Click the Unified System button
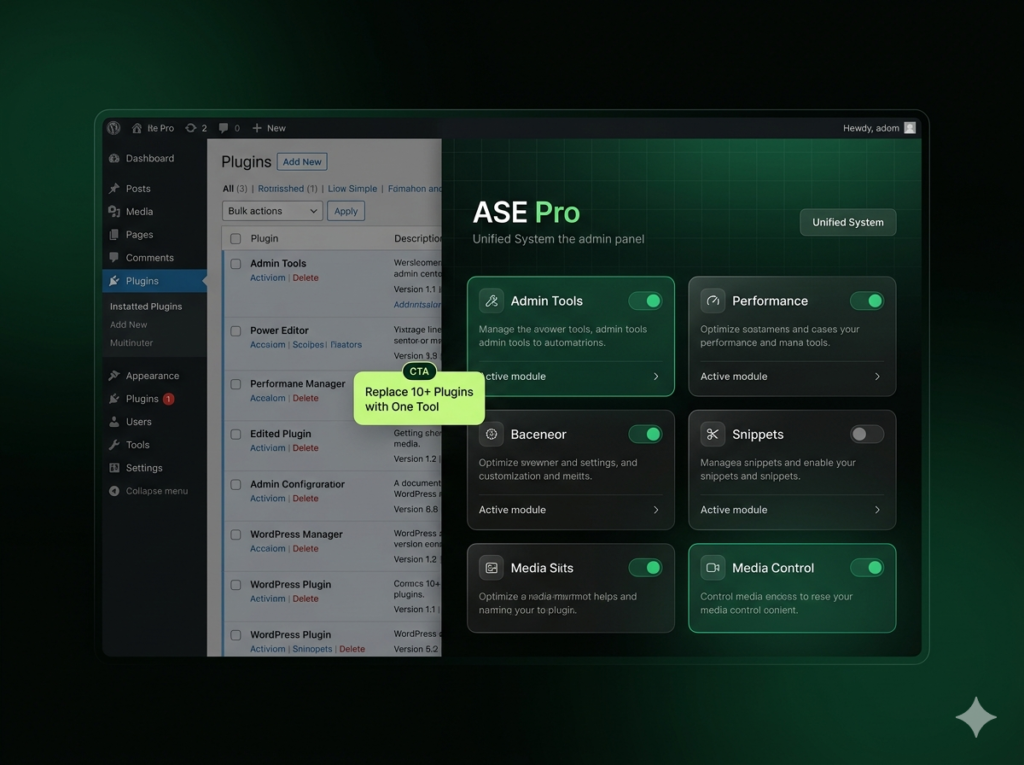 point(848,222)
